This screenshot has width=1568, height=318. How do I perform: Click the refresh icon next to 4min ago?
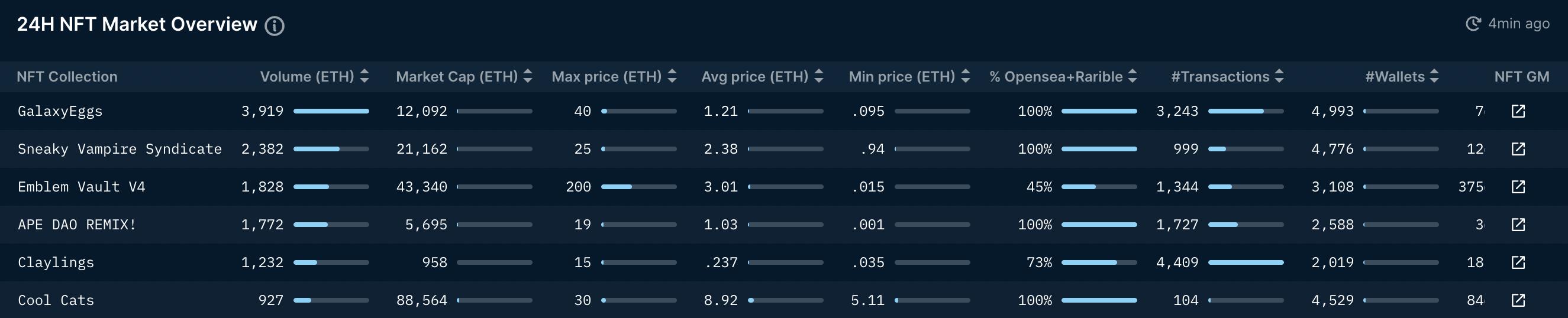1473,24
